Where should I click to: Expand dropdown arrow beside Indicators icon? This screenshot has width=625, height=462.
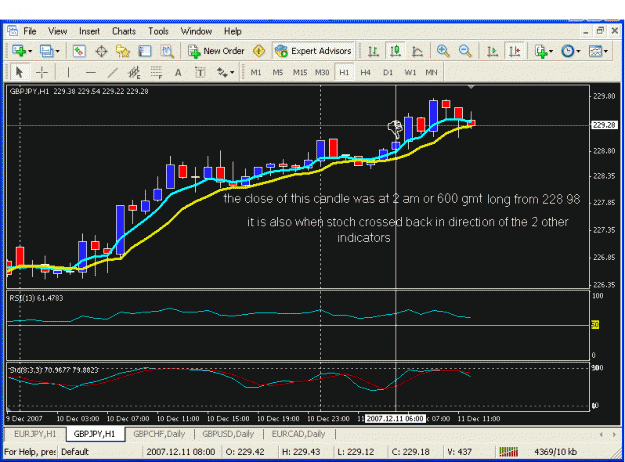point(551,51)
